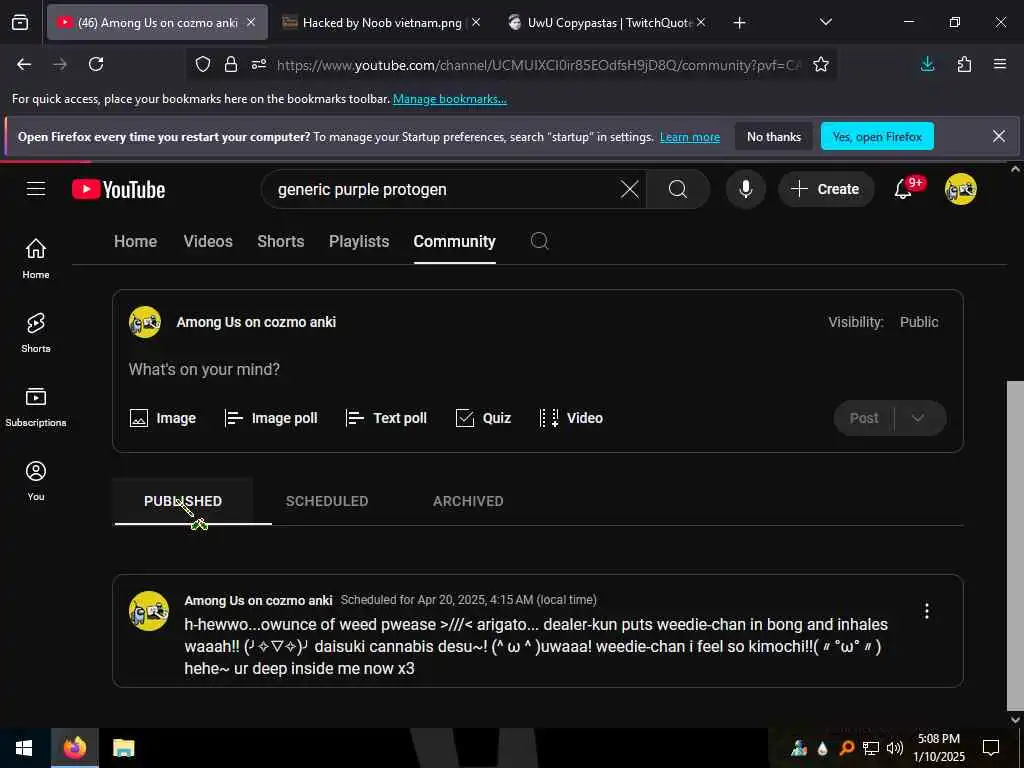The width and height of the screenshot is (1024, 768).
Task: Show SCHEDULED posts
Action: coord(327,501)
